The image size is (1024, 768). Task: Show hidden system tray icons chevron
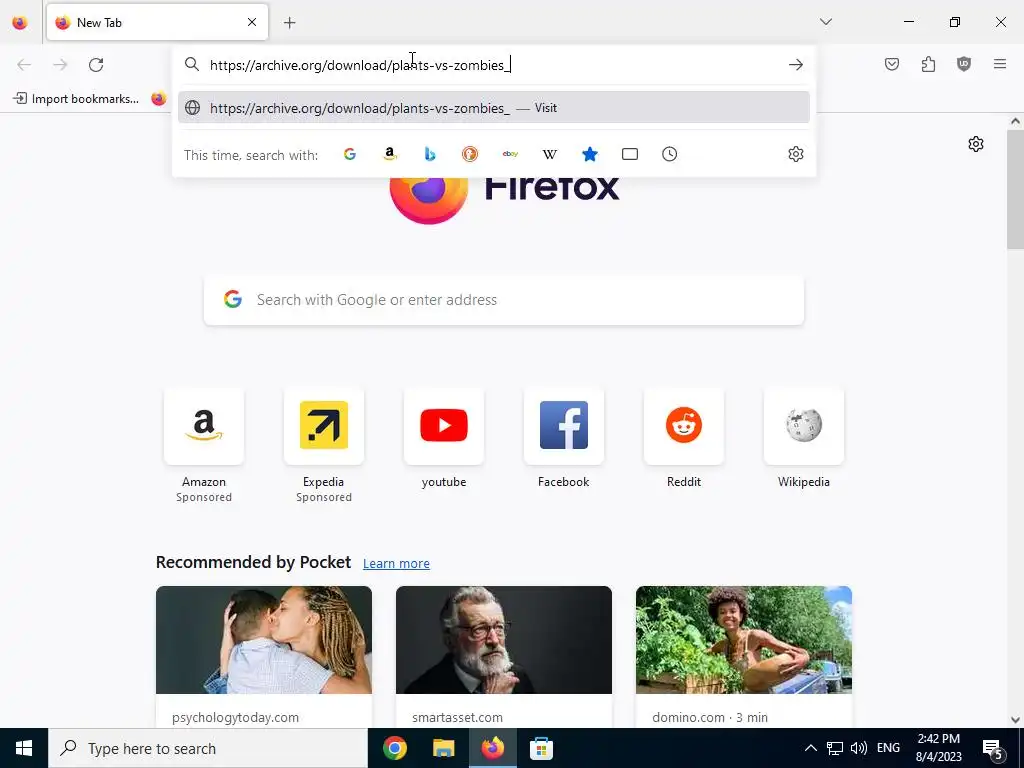pos(810,748)
